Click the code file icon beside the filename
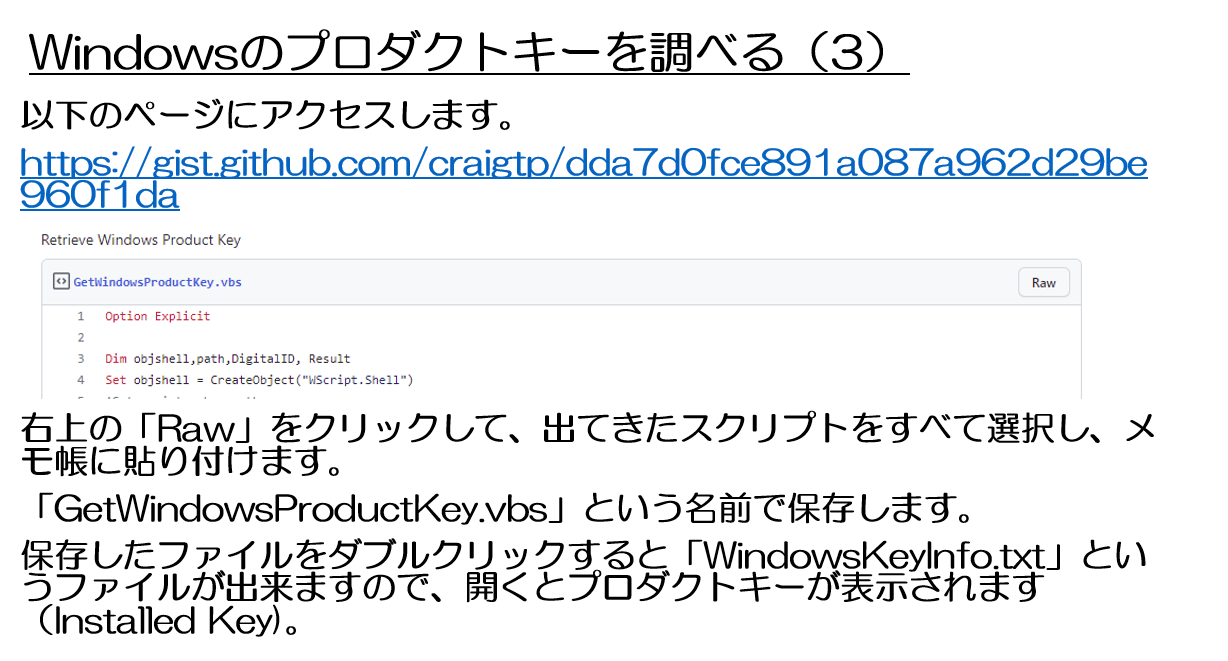This screenshot has height=661, width=1228. [x=61, y=282]
